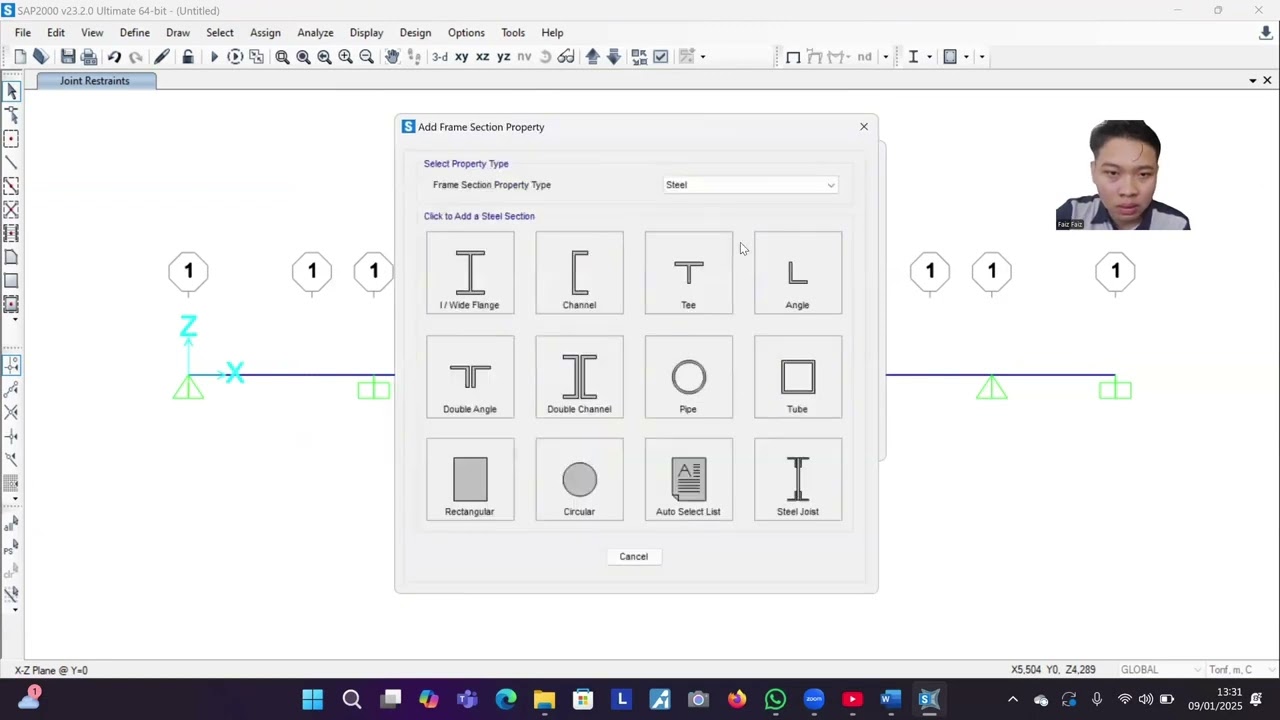Click the Set Display Options checkbox icon
Screen dimensions: 1280x720
[661, 57]
